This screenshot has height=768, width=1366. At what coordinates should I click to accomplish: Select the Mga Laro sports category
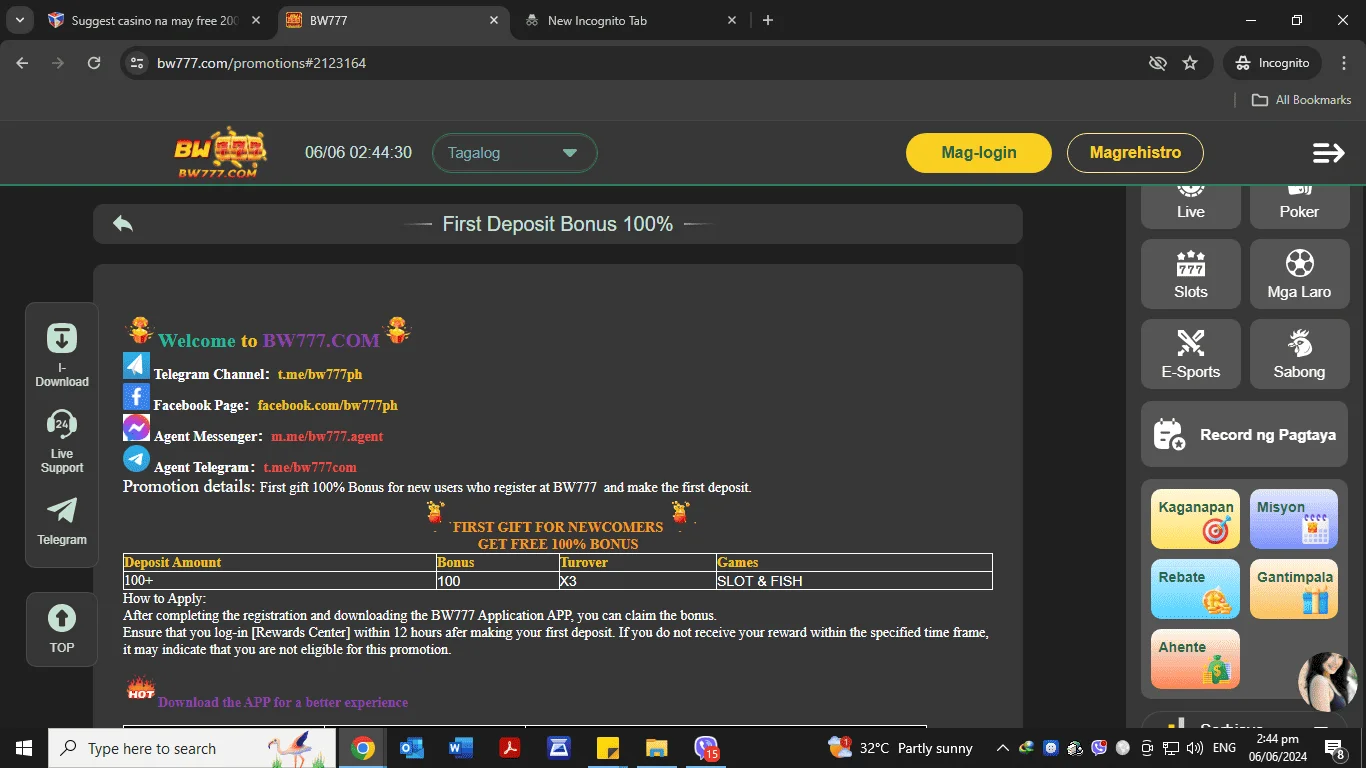point(1299,274)
